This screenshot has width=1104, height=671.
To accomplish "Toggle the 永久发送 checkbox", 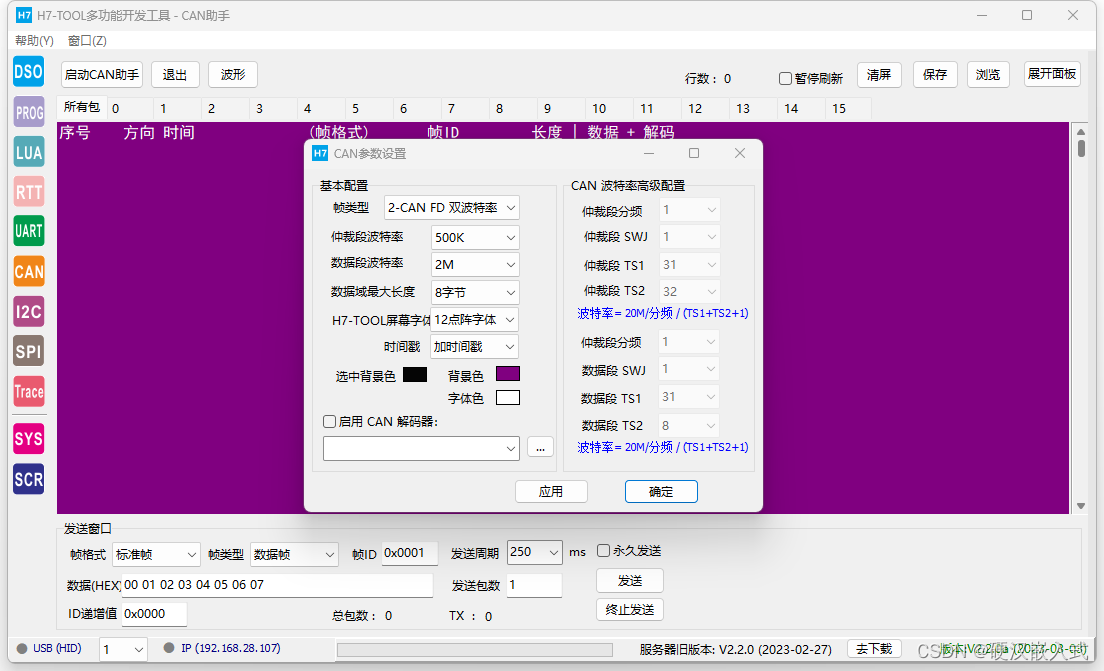I will pos(603,551).
